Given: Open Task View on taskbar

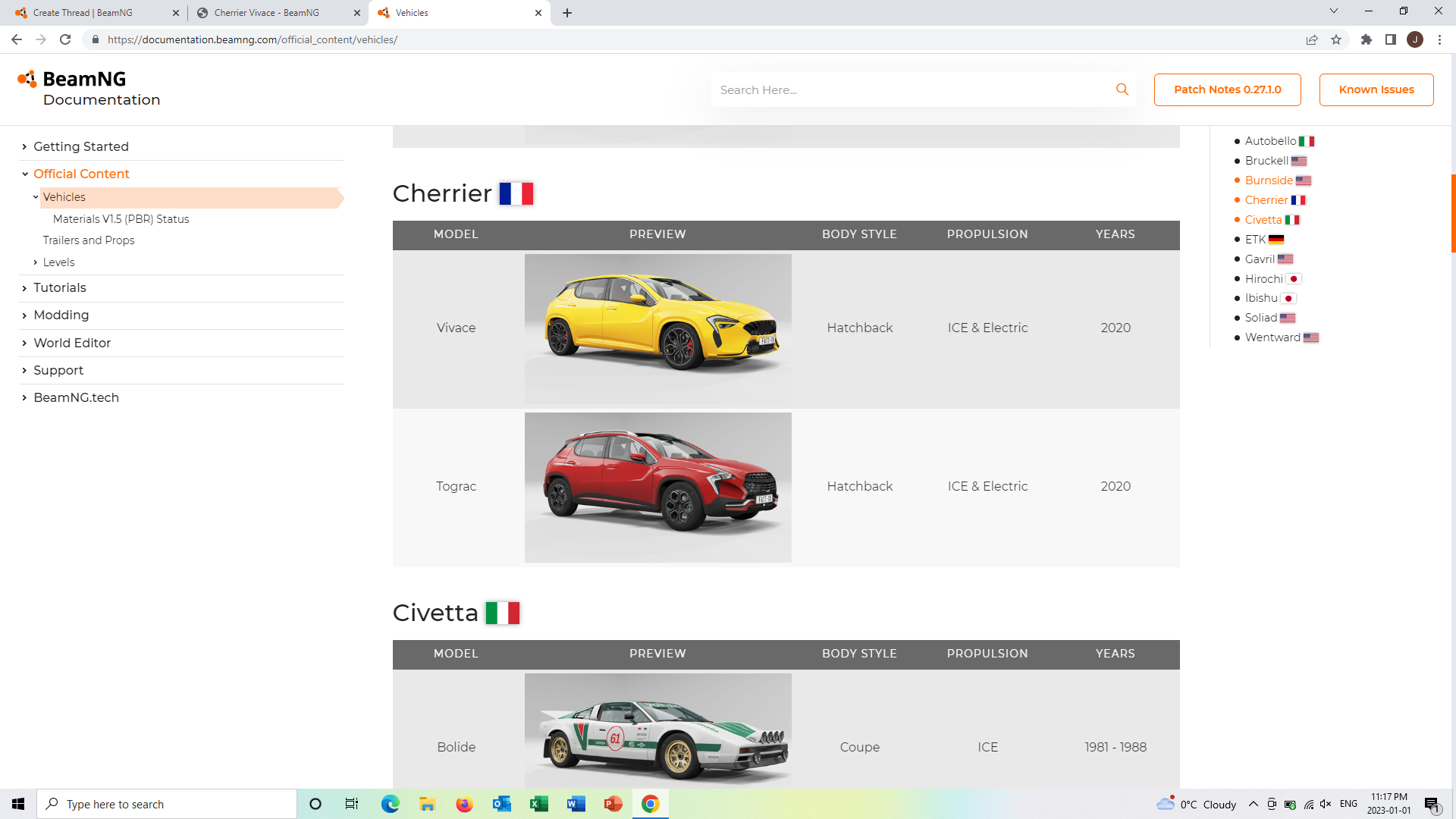Looking at the screenshot, I should (352, 804).
